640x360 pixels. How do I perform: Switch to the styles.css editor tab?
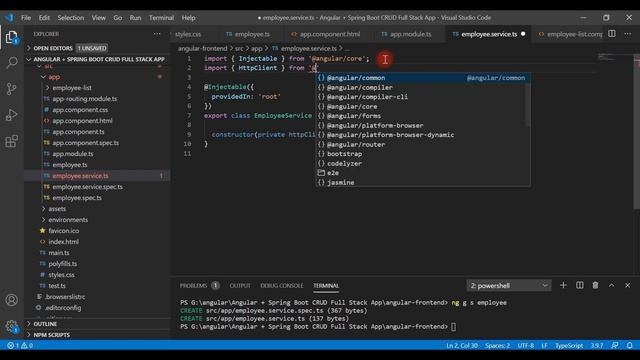click(188, 34)
